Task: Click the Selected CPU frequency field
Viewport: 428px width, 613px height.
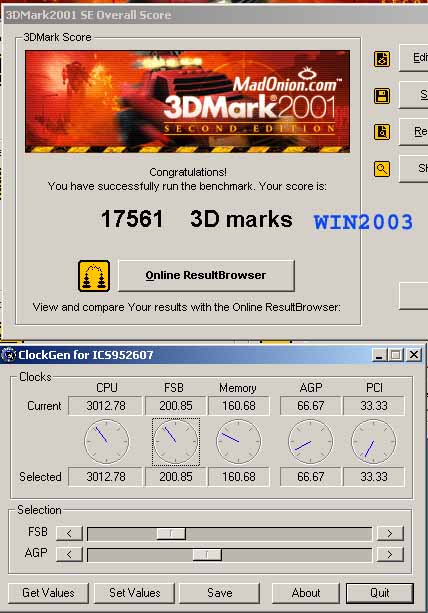Action: (106, 477)
